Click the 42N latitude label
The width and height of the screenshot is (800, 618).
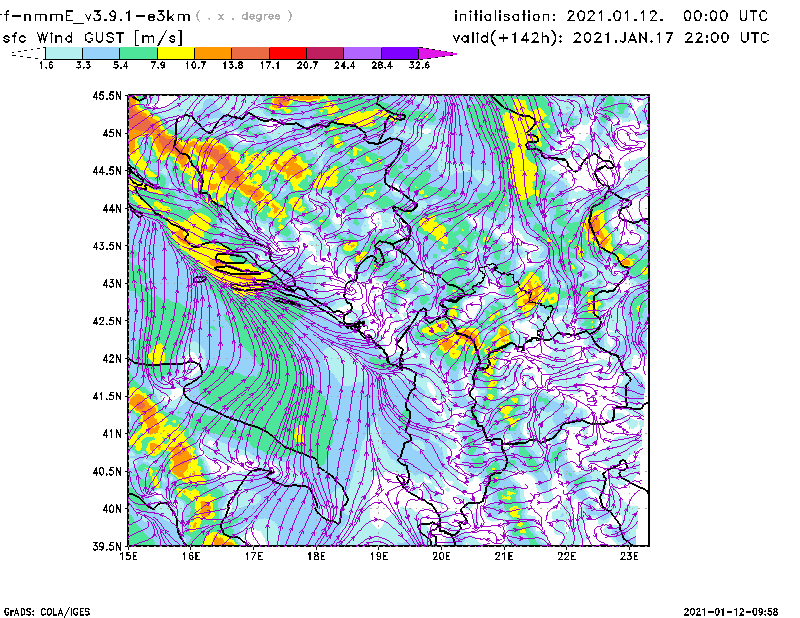pos(112,358)
